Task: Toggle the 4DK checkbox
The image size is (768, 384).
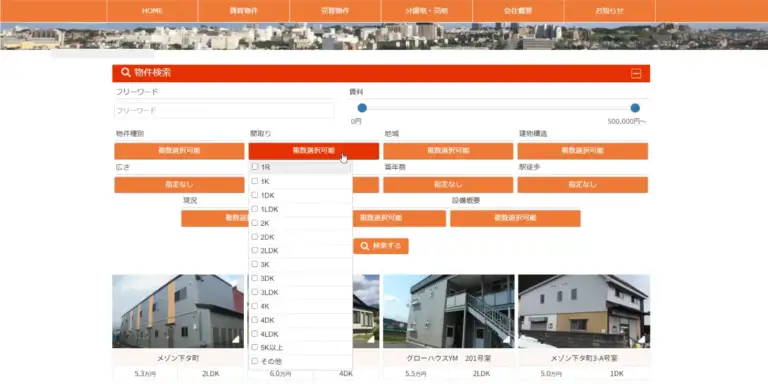Action: pos(255,320)
